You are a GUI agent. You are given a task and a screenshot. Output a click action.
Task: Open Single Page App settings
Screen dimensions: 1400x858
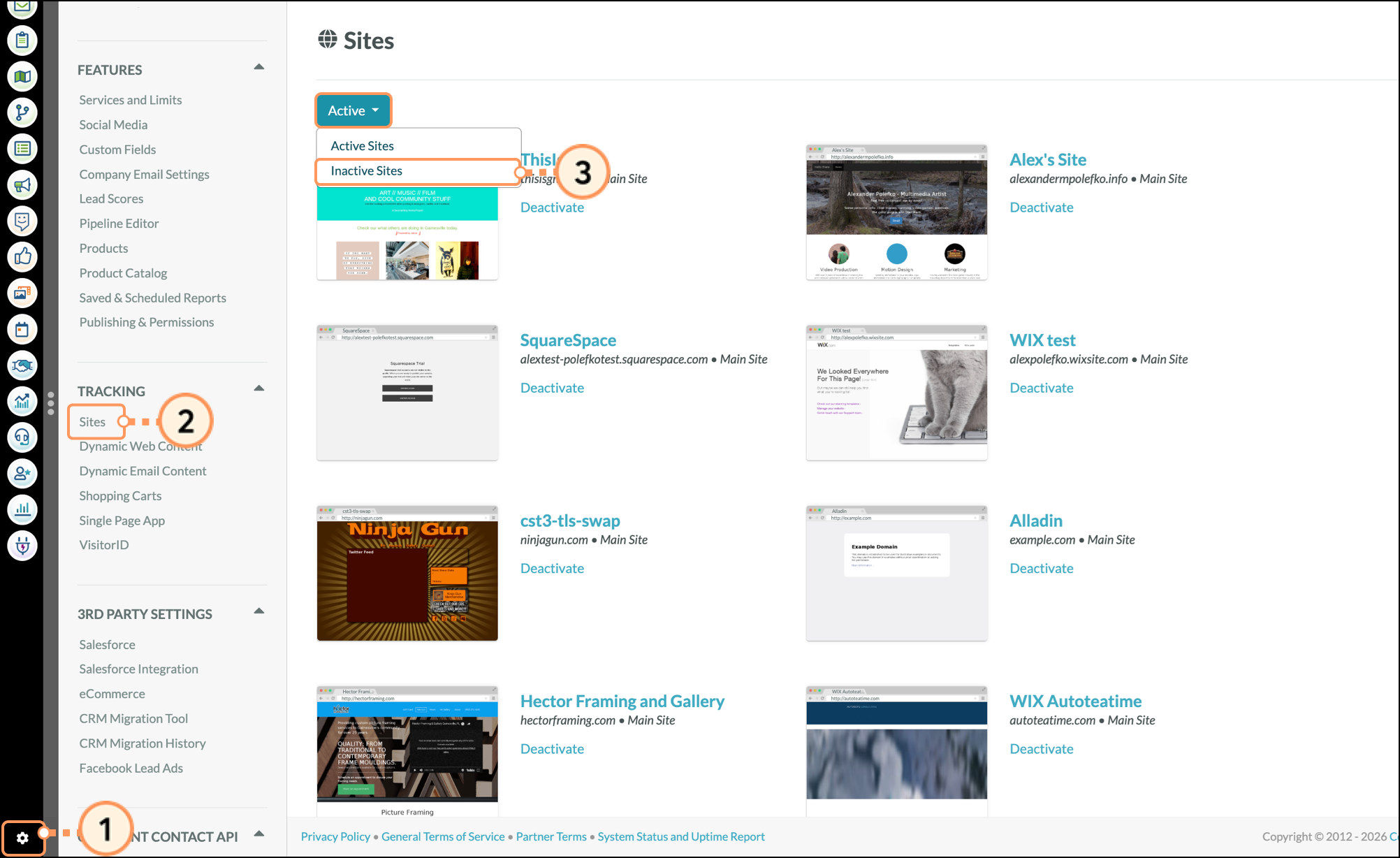(122, 521)
